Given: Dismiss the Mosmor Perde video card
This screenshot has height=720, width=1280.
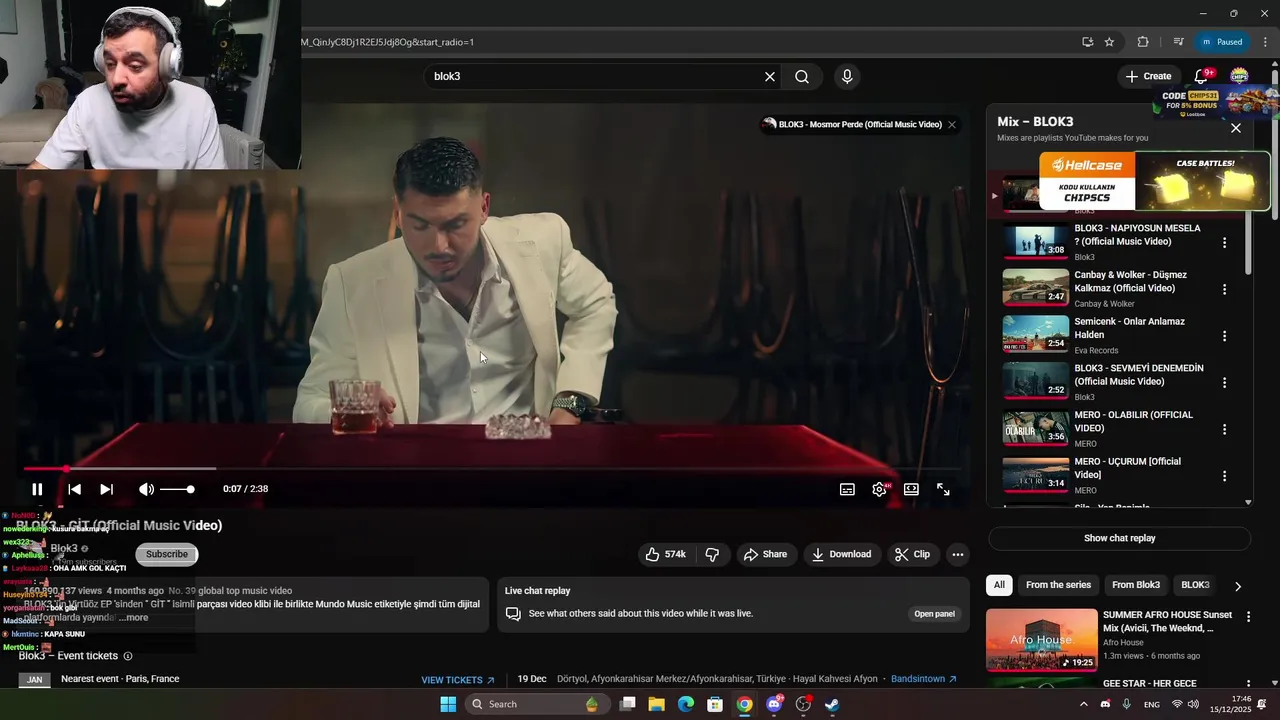Looking at the screenshot, I should (x=952, y=125).
